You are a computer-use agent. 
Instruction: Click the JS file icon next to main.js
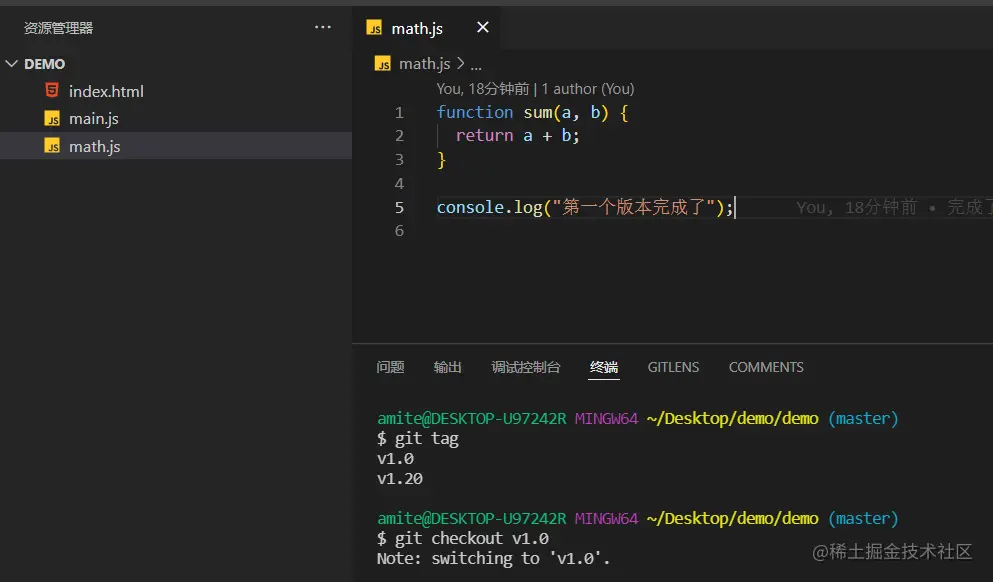coord(52,118)
